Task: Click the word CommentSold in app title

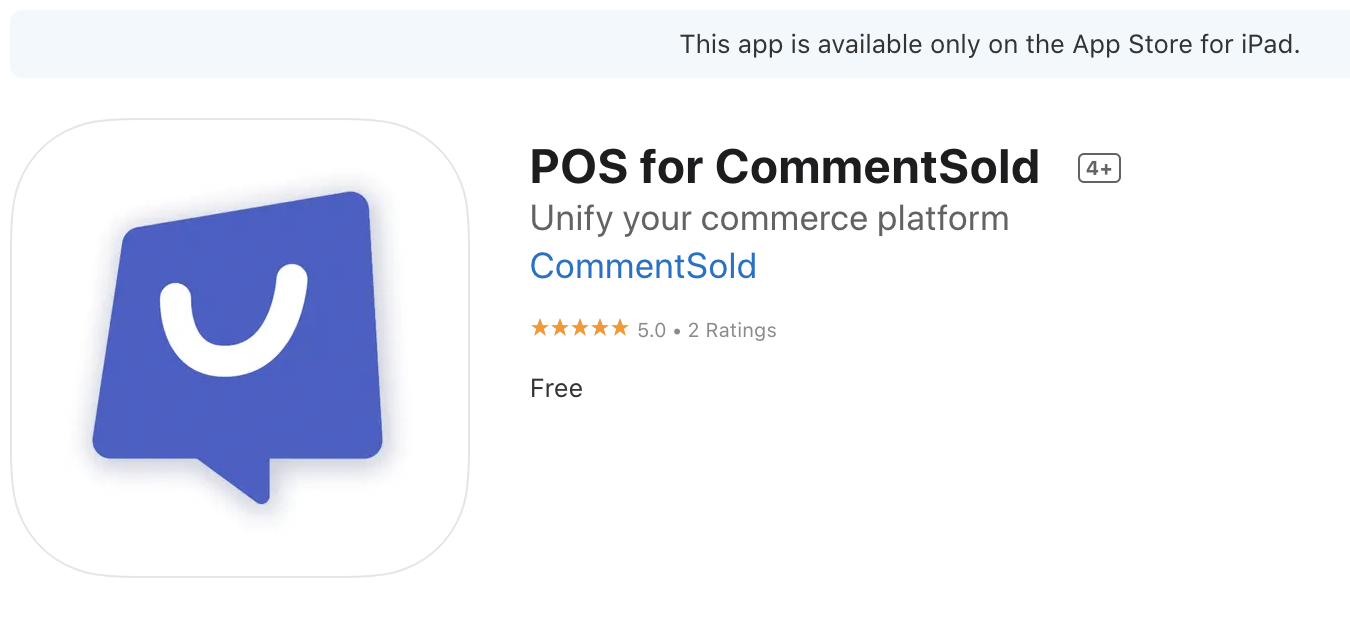Action: [x=878, y=167]
